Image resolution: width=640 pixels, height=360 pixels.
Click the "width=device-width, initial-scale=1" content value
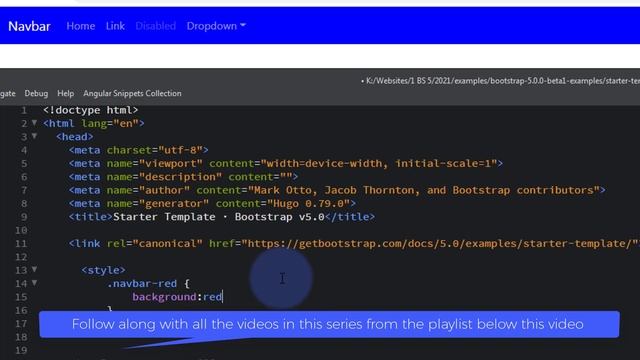point(379,164)
